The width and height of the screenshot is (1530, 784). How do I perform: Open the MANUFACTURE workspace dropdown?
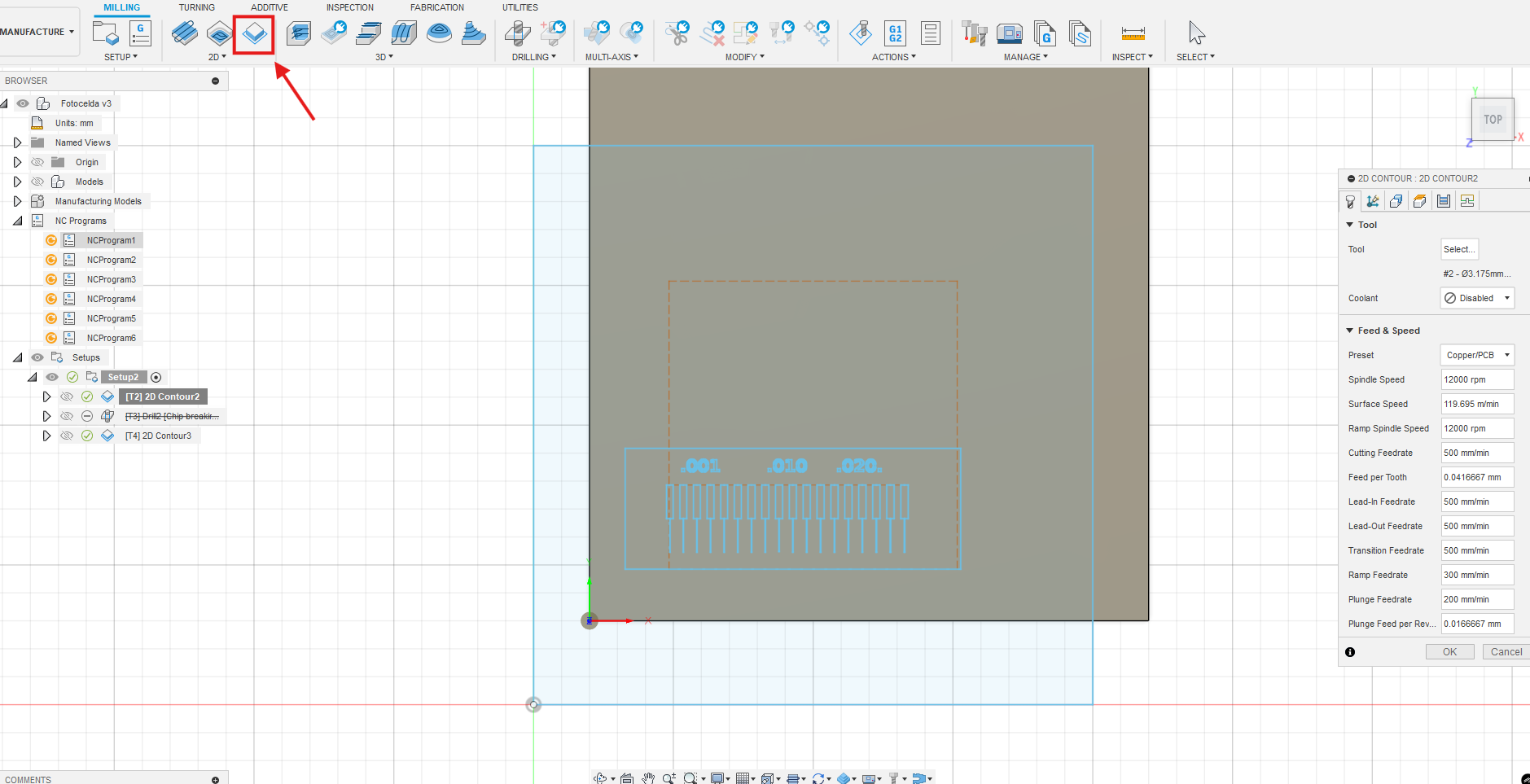37,32
